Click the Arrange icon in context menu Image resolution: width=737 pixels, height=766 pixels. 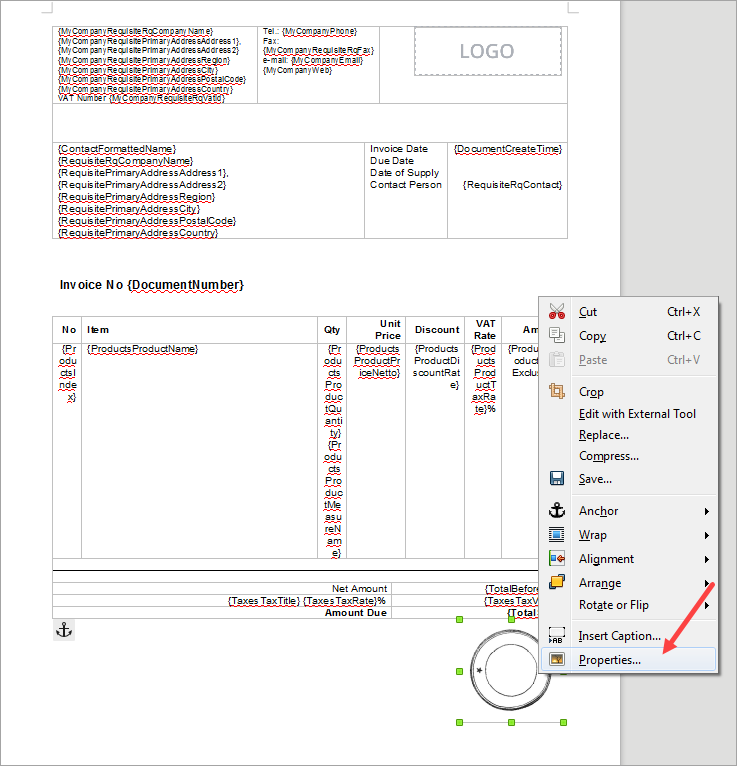(x=557, y=582)
